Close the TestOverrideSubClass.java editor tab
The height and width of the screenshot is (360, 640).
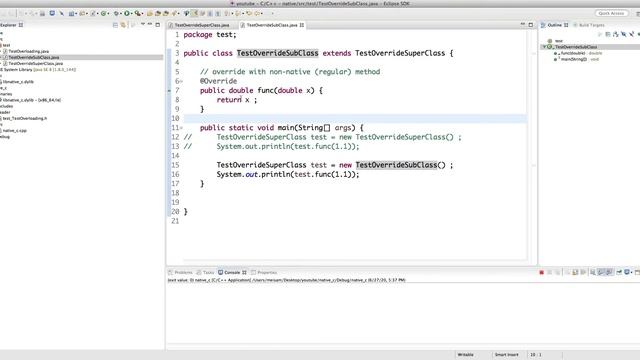point(302,25)
